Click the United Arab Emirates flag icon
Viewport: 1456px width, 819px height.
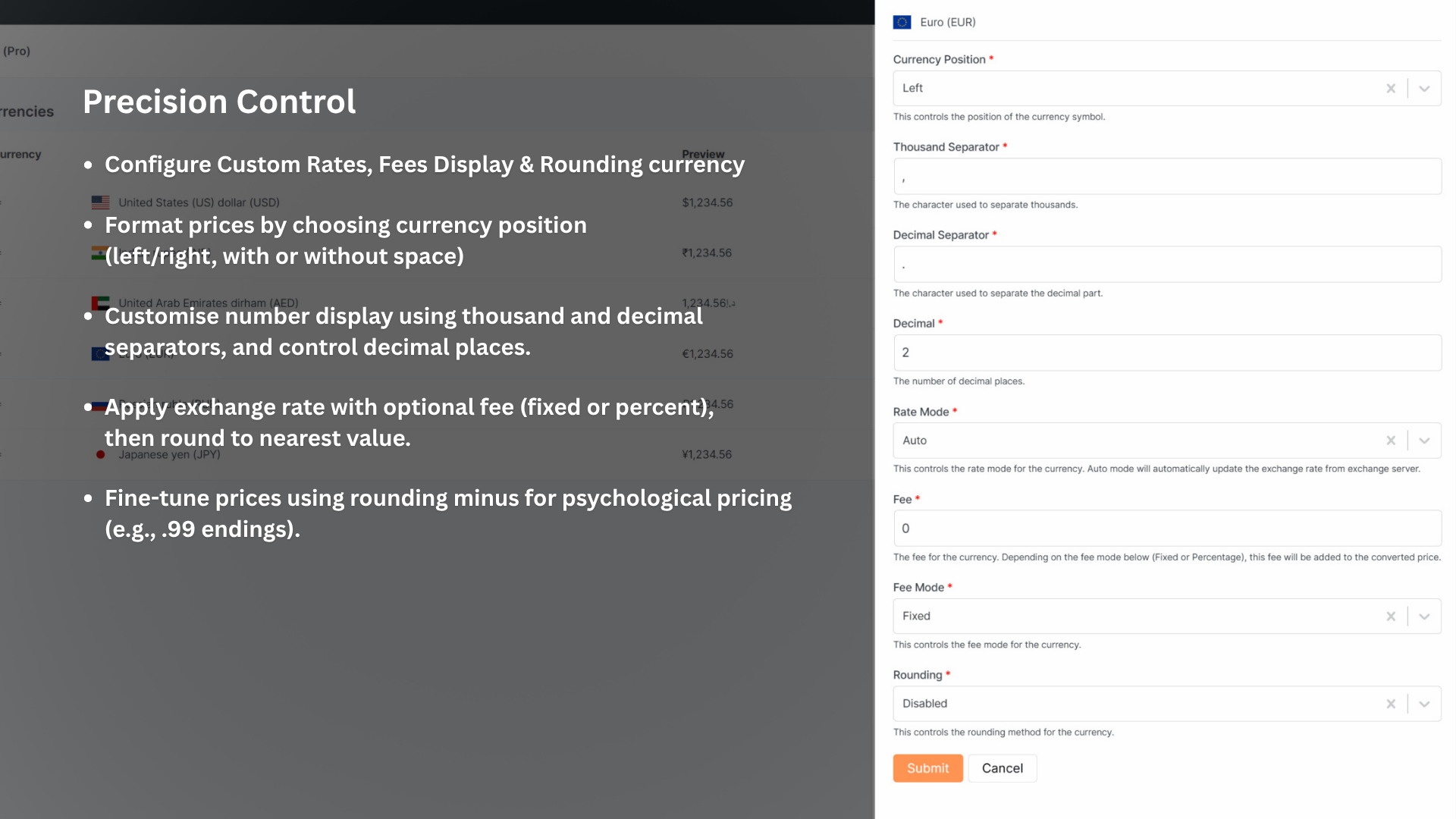coord(100,303)
